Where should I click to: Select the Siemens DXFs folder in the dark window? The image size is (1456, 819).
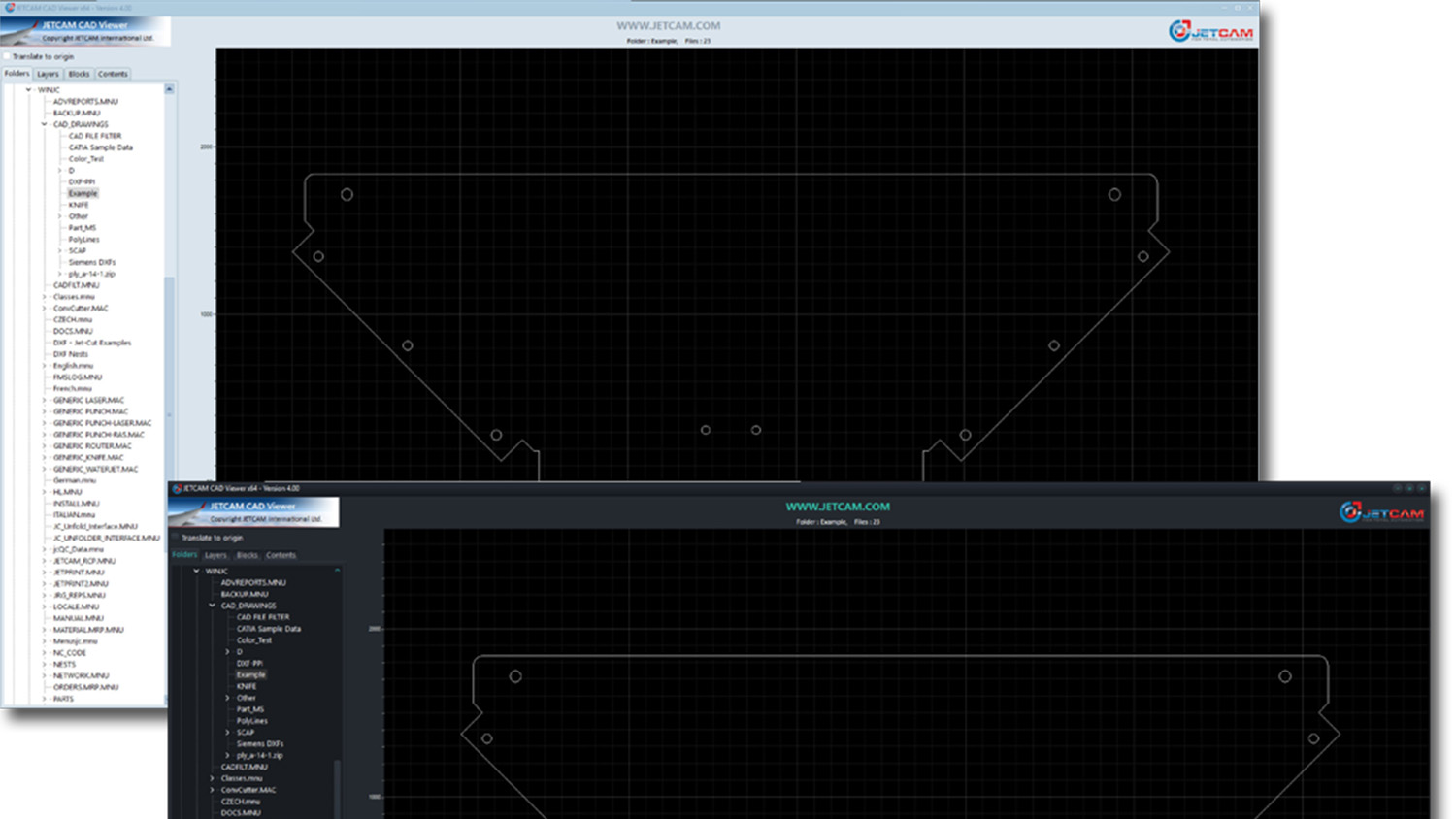[x=259, y=744]
